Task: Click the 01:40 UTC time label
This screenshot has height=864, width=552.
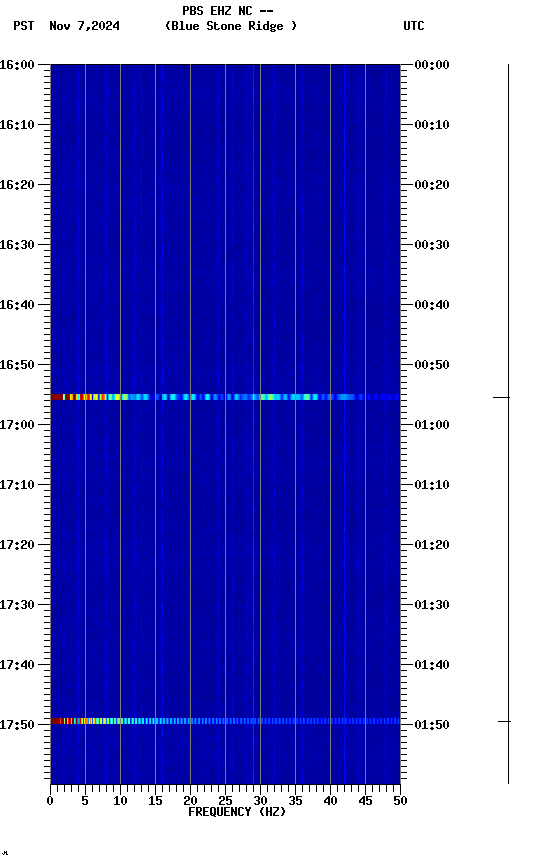Action: 432,665
